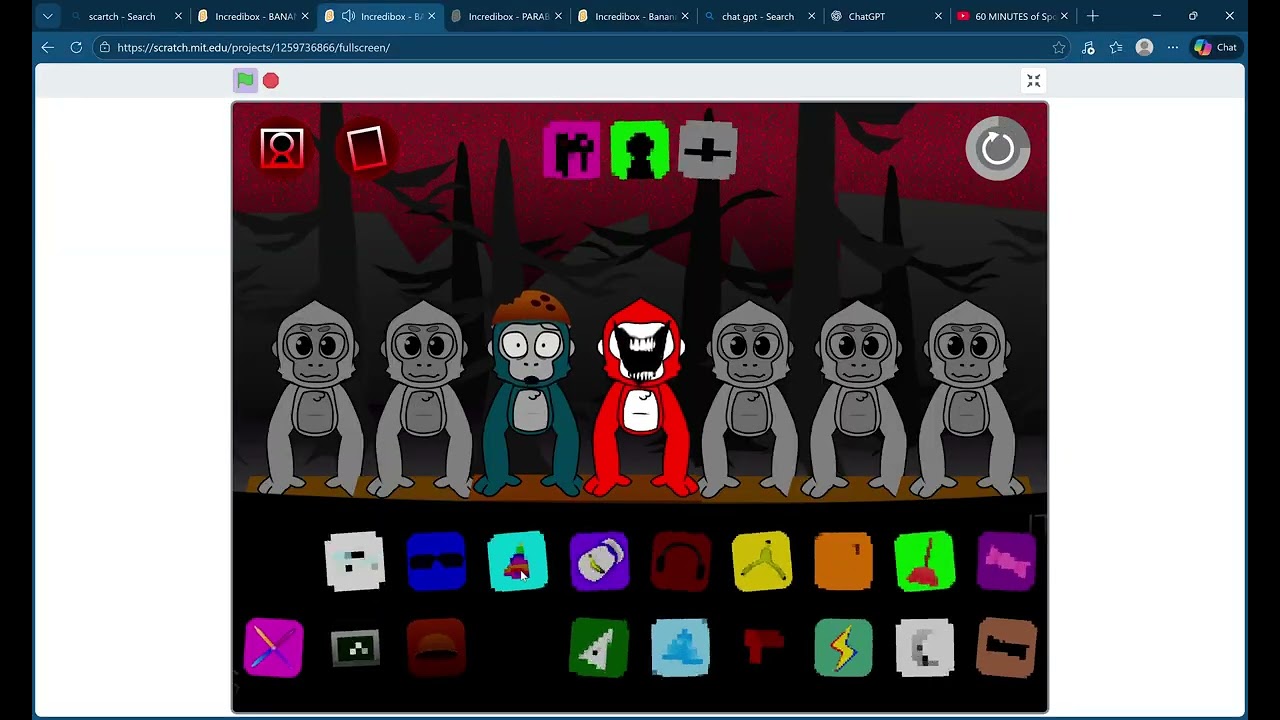This screenshot has height=720, width=1280.
Task: Switch to the ChatGPT tab
Action: point(867,16)
